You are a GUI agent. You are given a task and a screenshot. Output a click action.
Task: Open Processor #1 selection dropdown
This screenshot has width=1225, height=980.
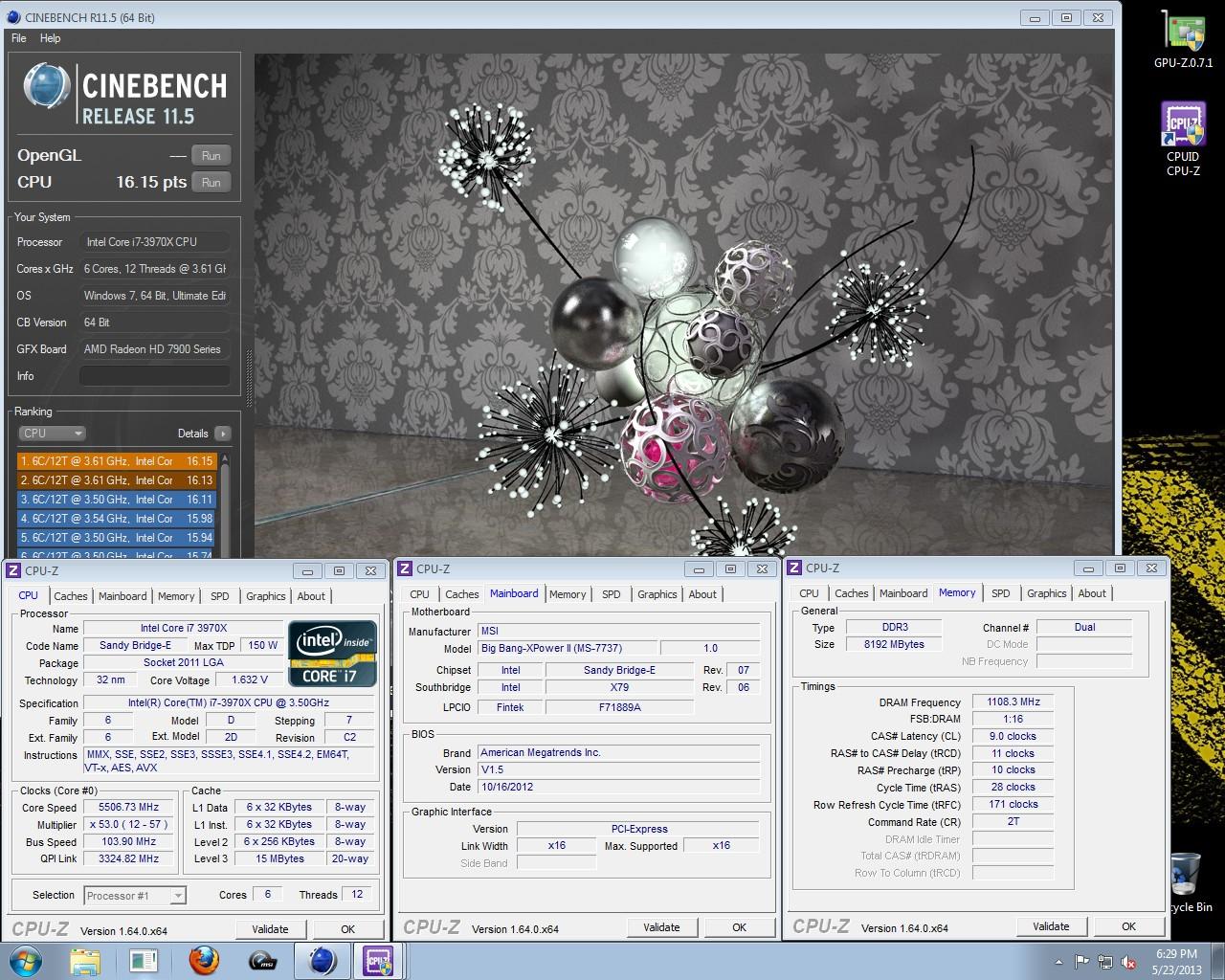tap(135, 896)
